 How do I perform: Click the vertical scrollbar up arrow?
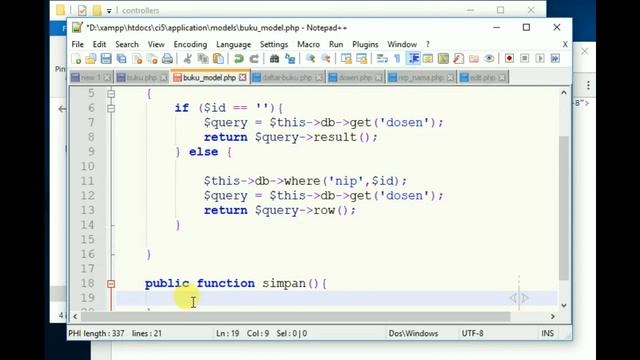tap(564, 93)
